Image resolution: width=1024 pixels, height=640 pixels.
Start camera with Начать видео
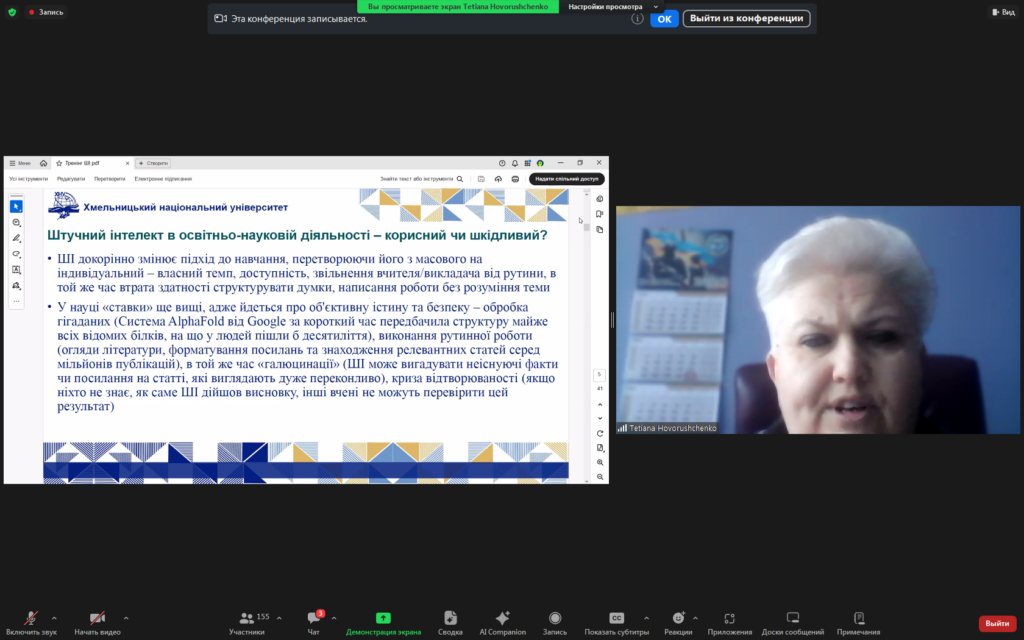pyautogui.click(x=97, y=620)
